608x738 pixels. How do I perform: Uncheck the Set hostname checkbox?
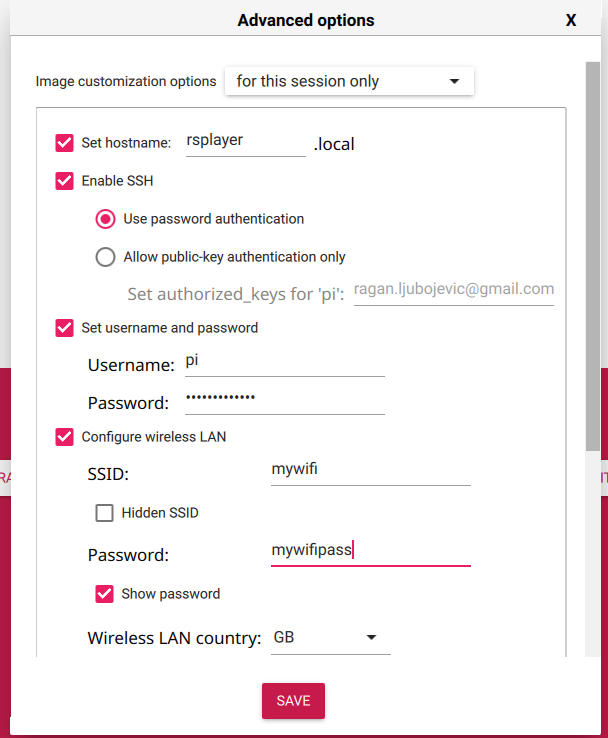pos(64,143)
